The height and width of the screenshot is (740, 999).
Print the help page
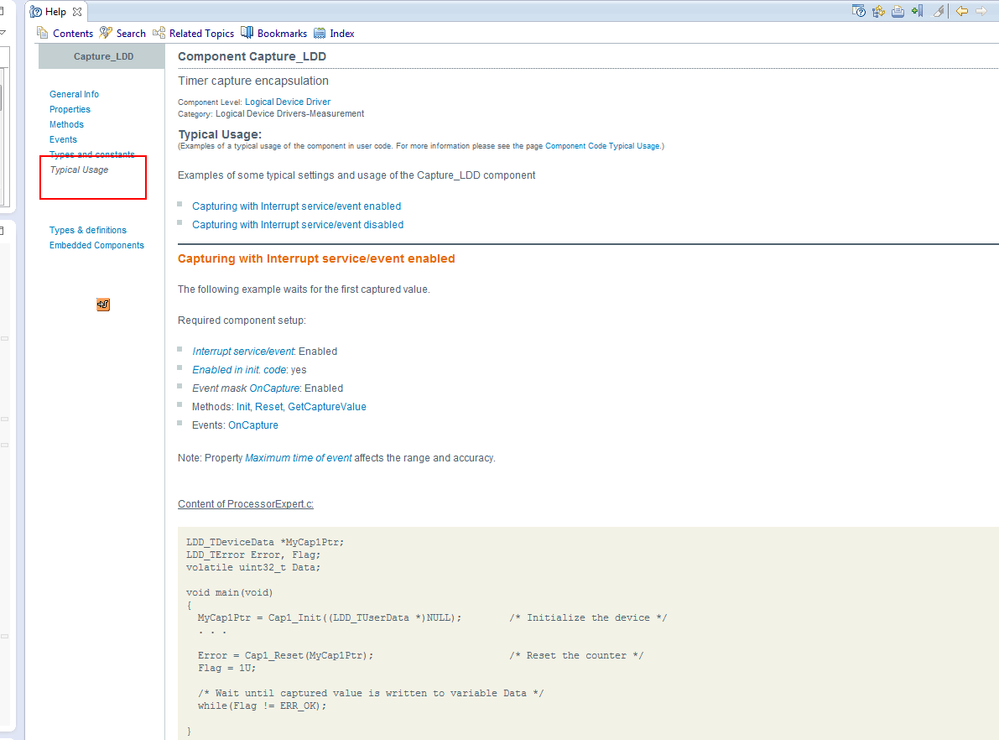point(898,11)
